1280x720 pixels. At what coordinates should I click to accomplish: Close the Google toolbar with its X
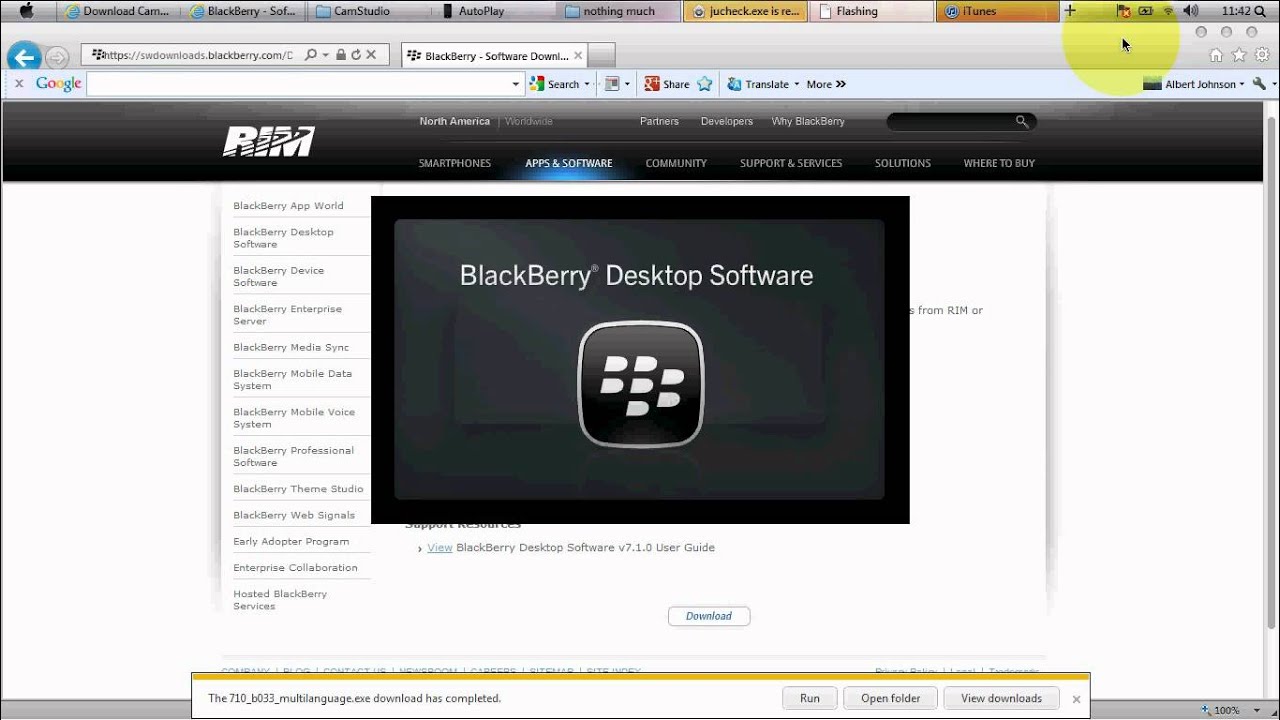pyautogui.click(x=18, y=84)
